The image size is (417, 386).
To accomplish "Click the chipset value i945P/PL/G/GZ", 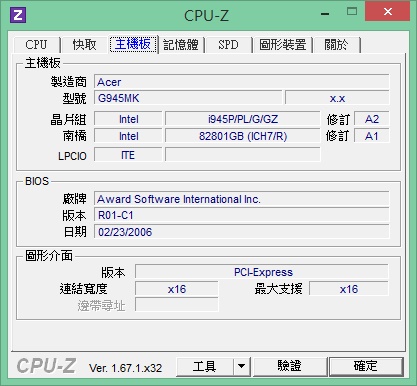I will [x=243, y=119].
